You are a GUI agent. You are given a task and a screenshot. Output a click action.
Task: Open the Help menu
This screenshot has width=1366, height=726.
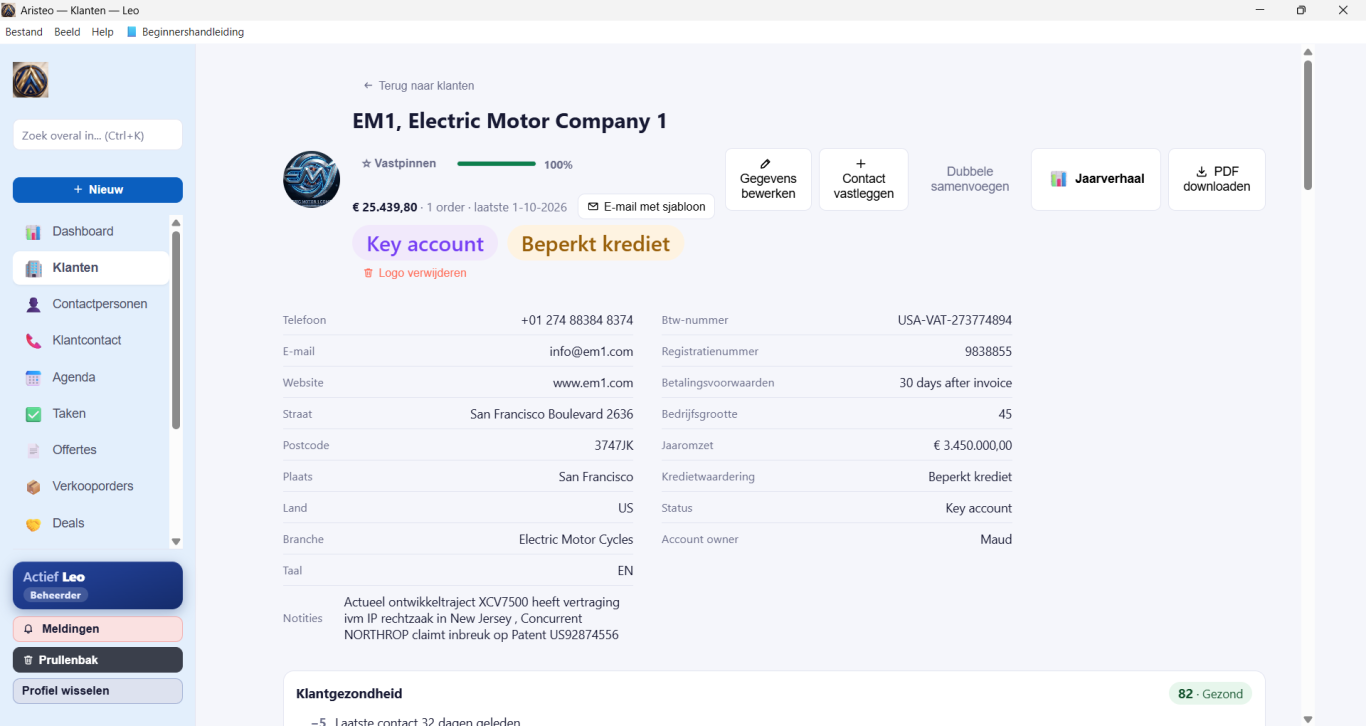(x=102, y=32)
